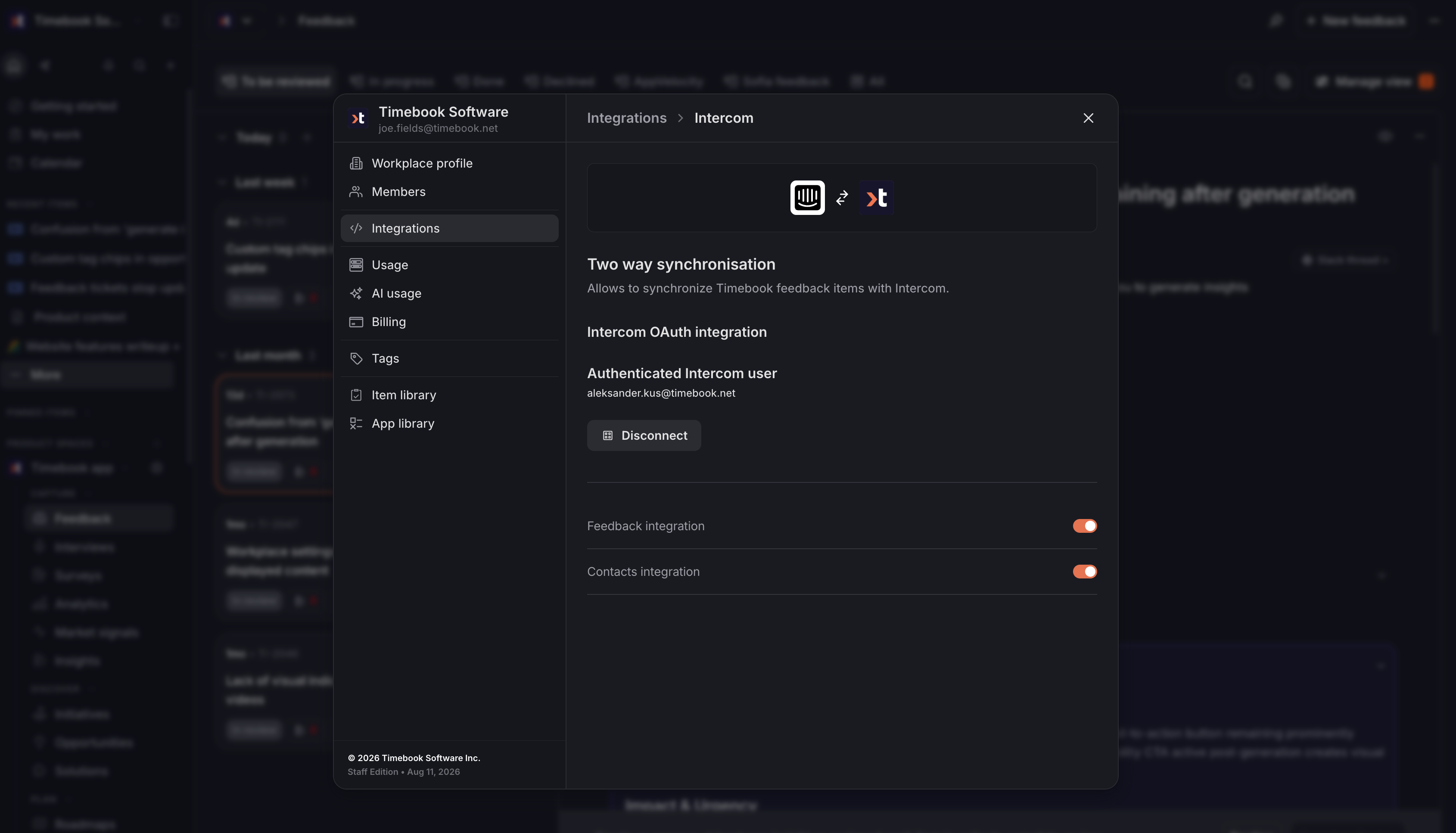The image size is (1456, 833).
Task: Open the Members section
Action: [449, 192]
